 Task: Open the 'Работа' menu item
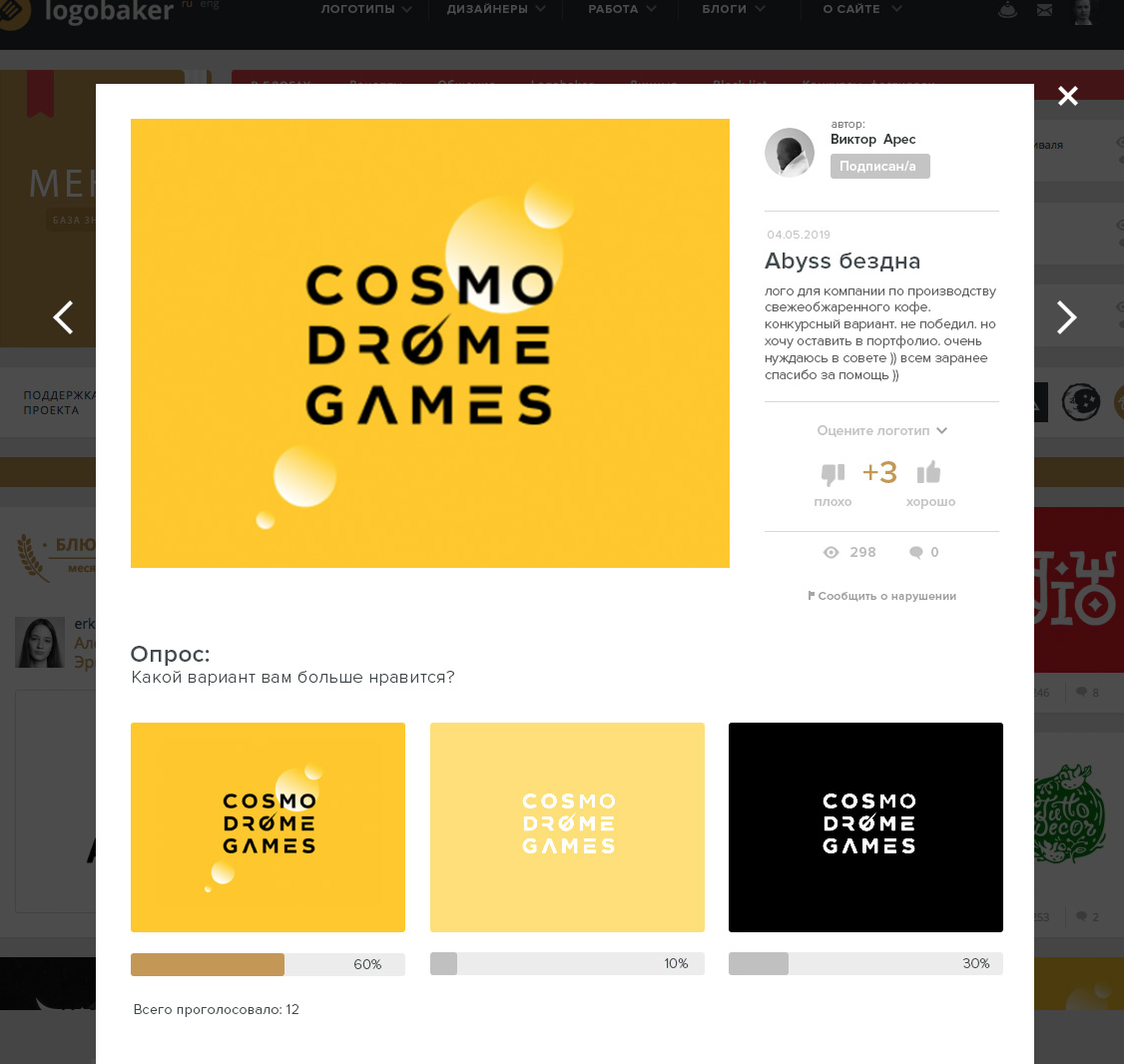coord(622,9)
